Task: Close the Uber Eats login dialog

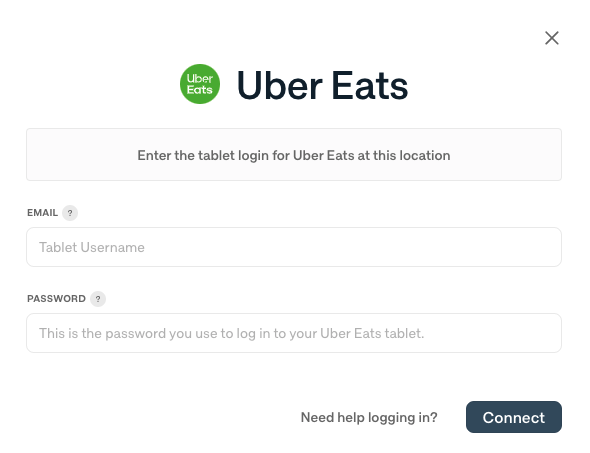Action: (552, 38)
